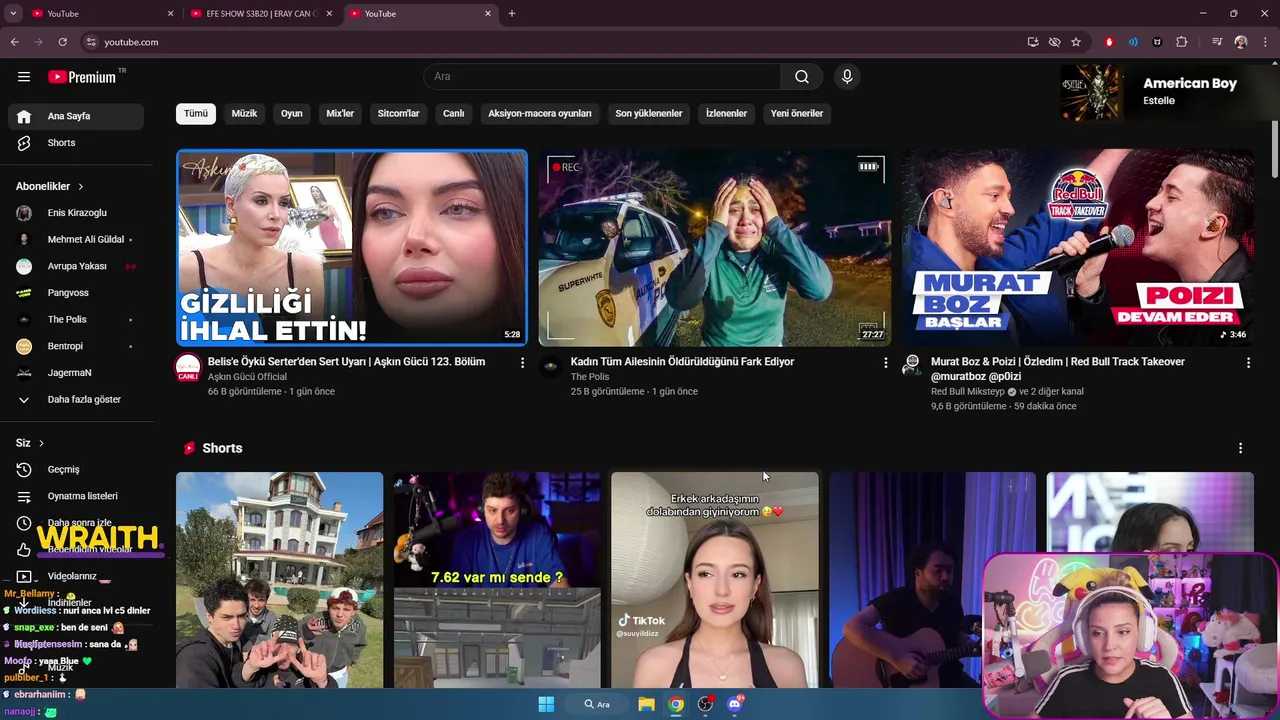Open Geçmiş history in sidebar
Image resolution: width=1280 pixels, height=720 pixels.
coord(76,470)
